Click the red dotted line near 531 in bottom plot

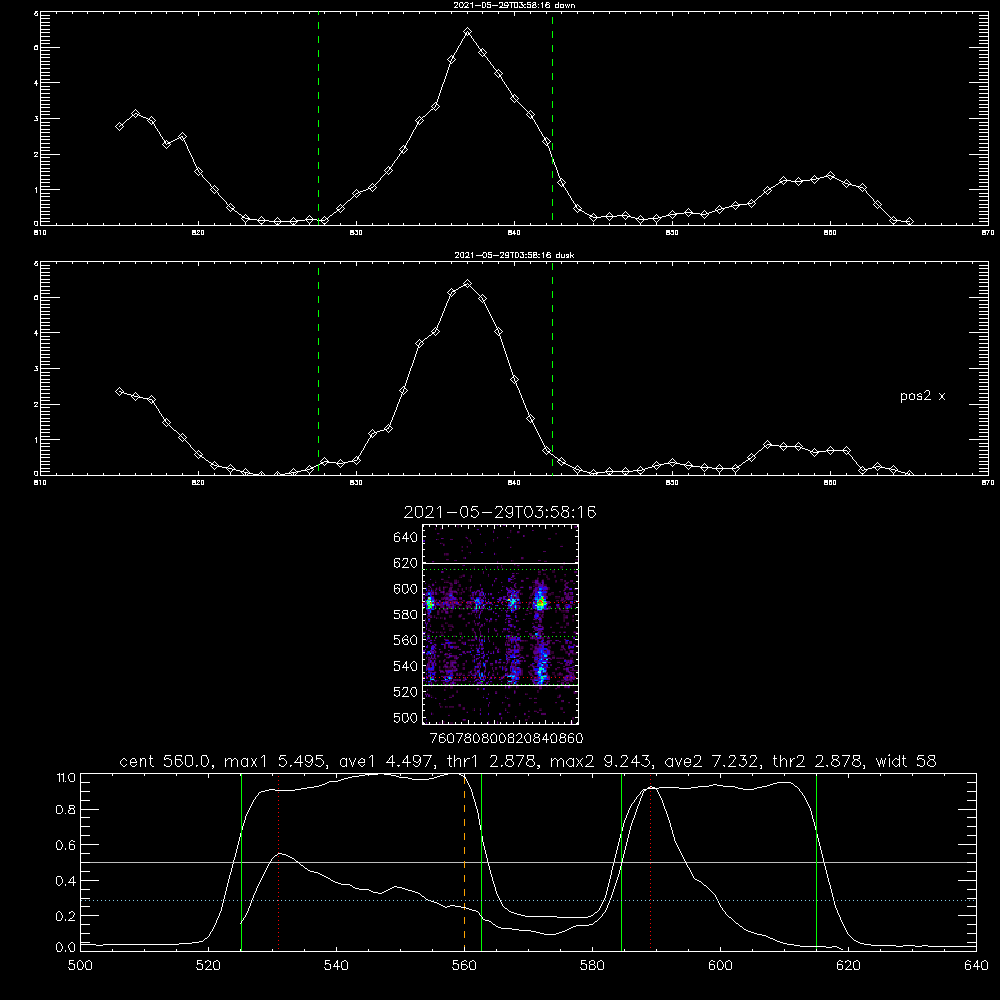[x=279, y=862]
